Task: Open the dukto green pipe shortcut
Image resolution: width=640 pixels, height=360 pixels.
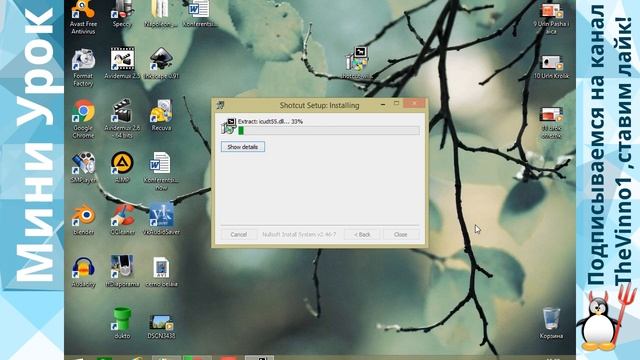Action: (122, 324)
